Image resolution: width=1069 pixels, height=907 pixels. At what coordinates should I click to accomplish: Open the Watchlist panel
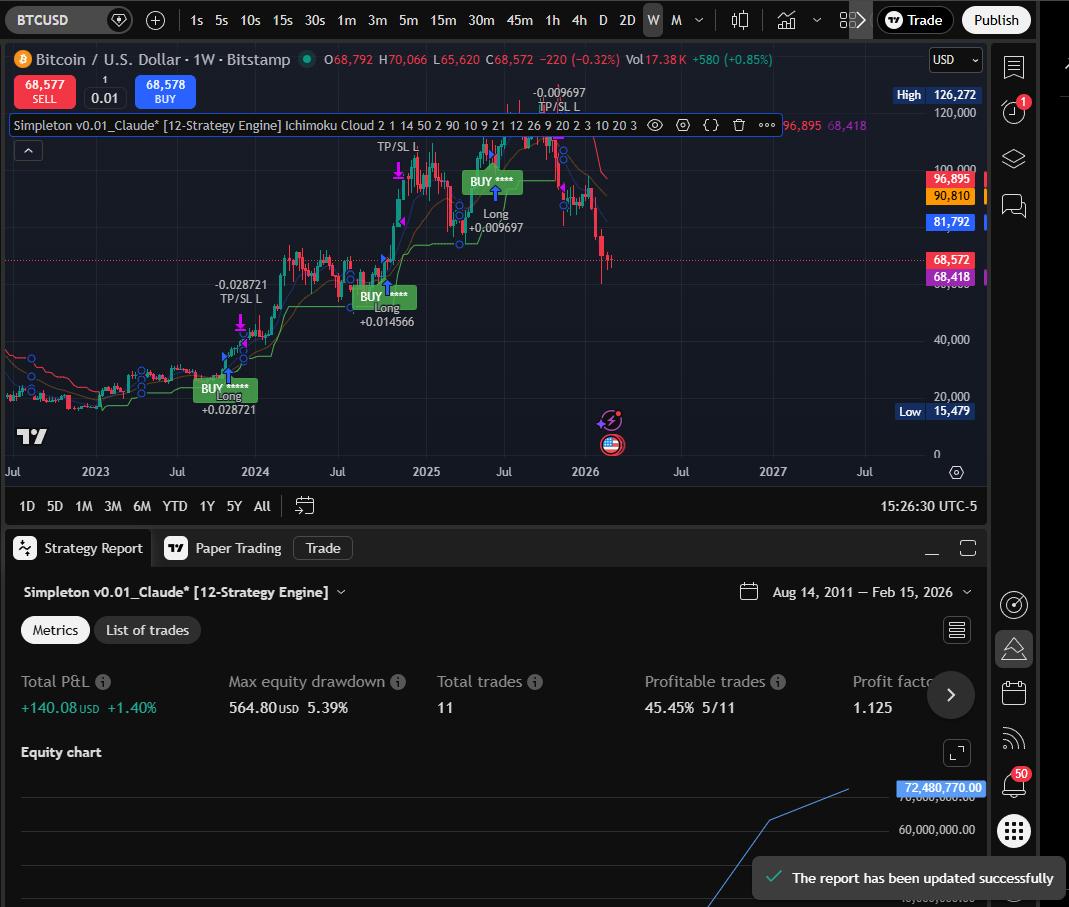pos(1013,68)
